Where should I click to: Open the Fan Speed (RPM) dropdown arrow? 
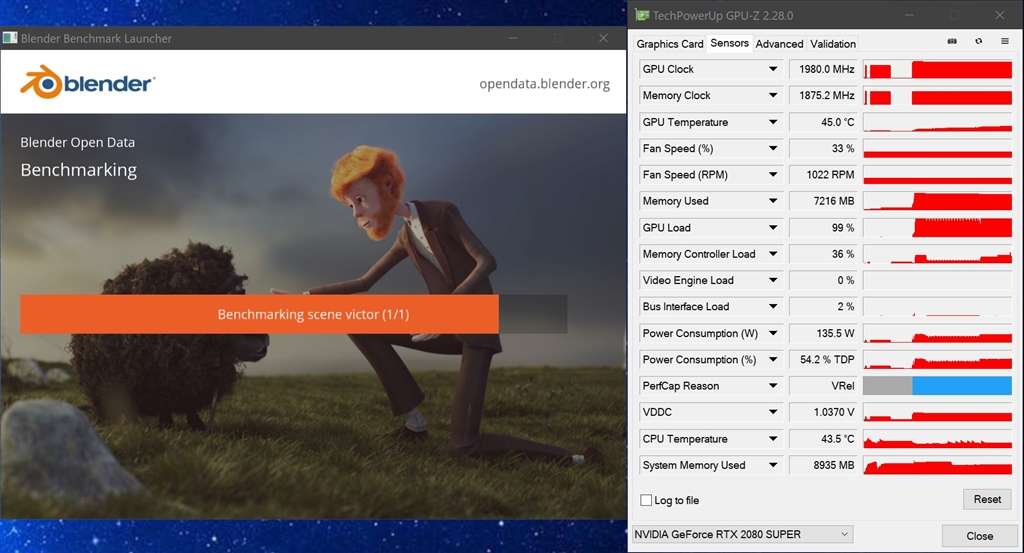coord(773,175)
